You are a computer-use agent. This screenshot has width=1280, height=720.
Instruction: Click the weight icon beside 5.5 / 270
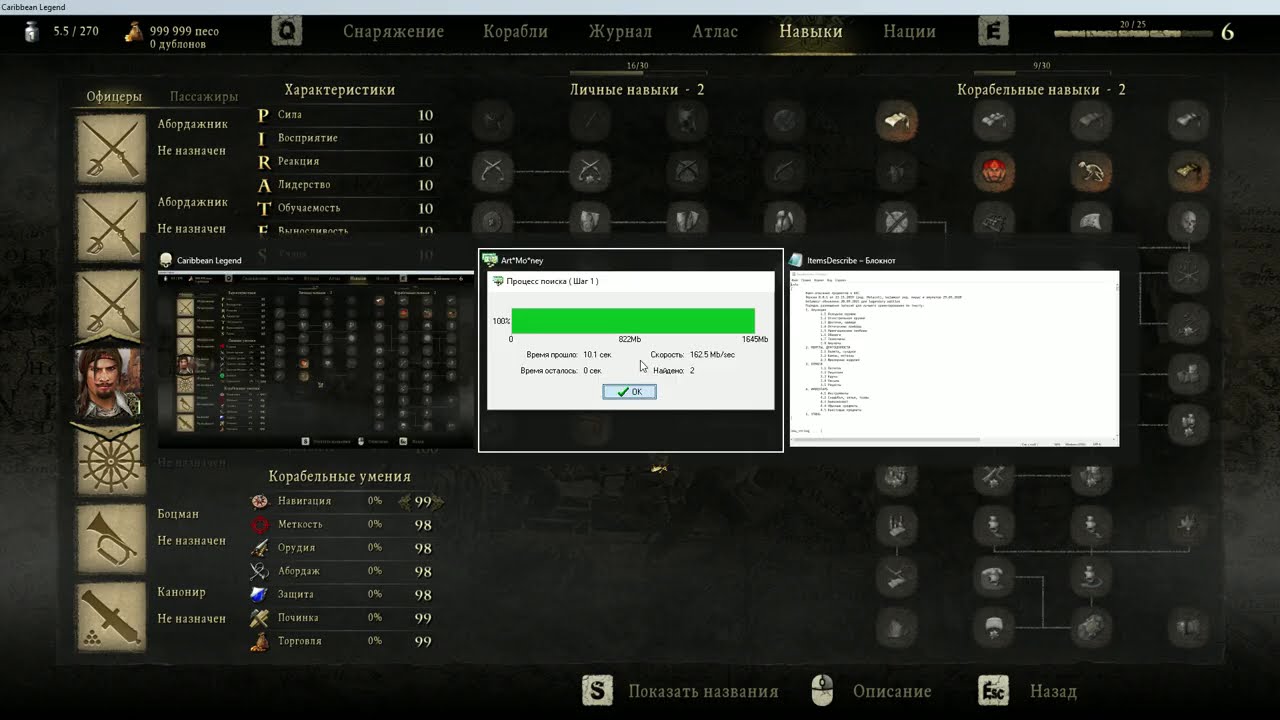[x=31, y=31]
